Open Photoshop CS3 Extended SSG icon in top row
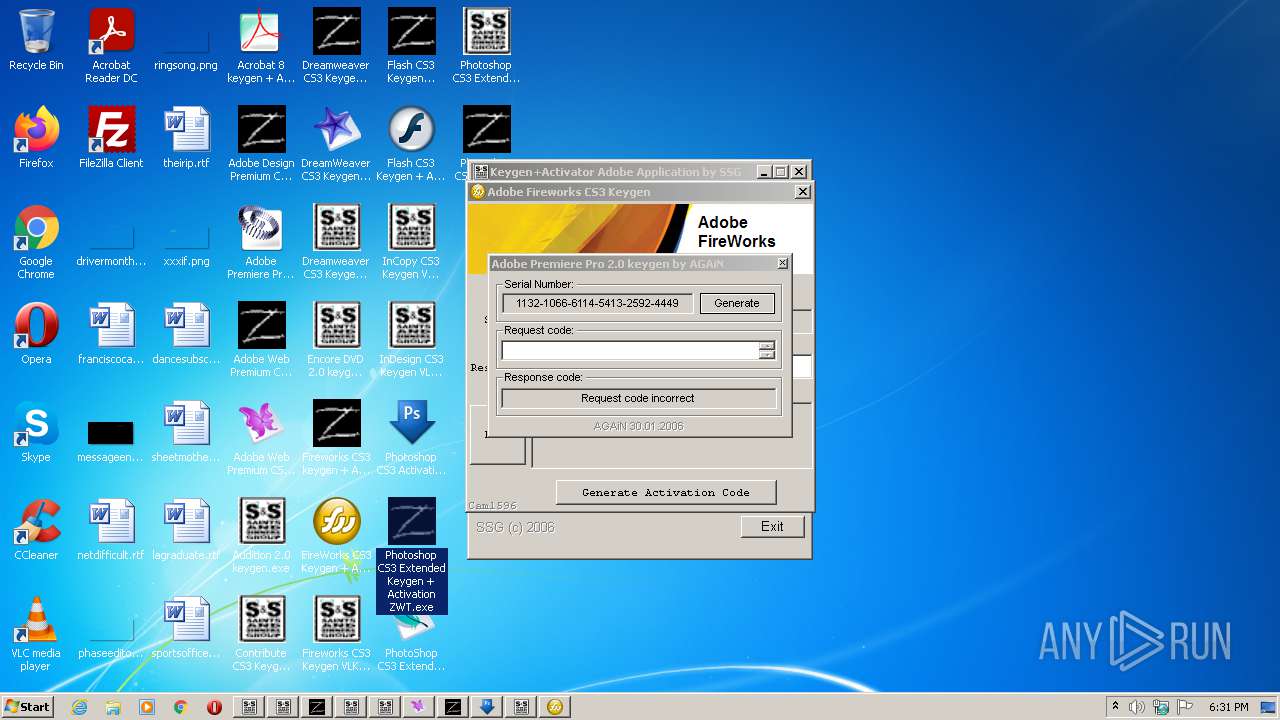 click(486, 45)
